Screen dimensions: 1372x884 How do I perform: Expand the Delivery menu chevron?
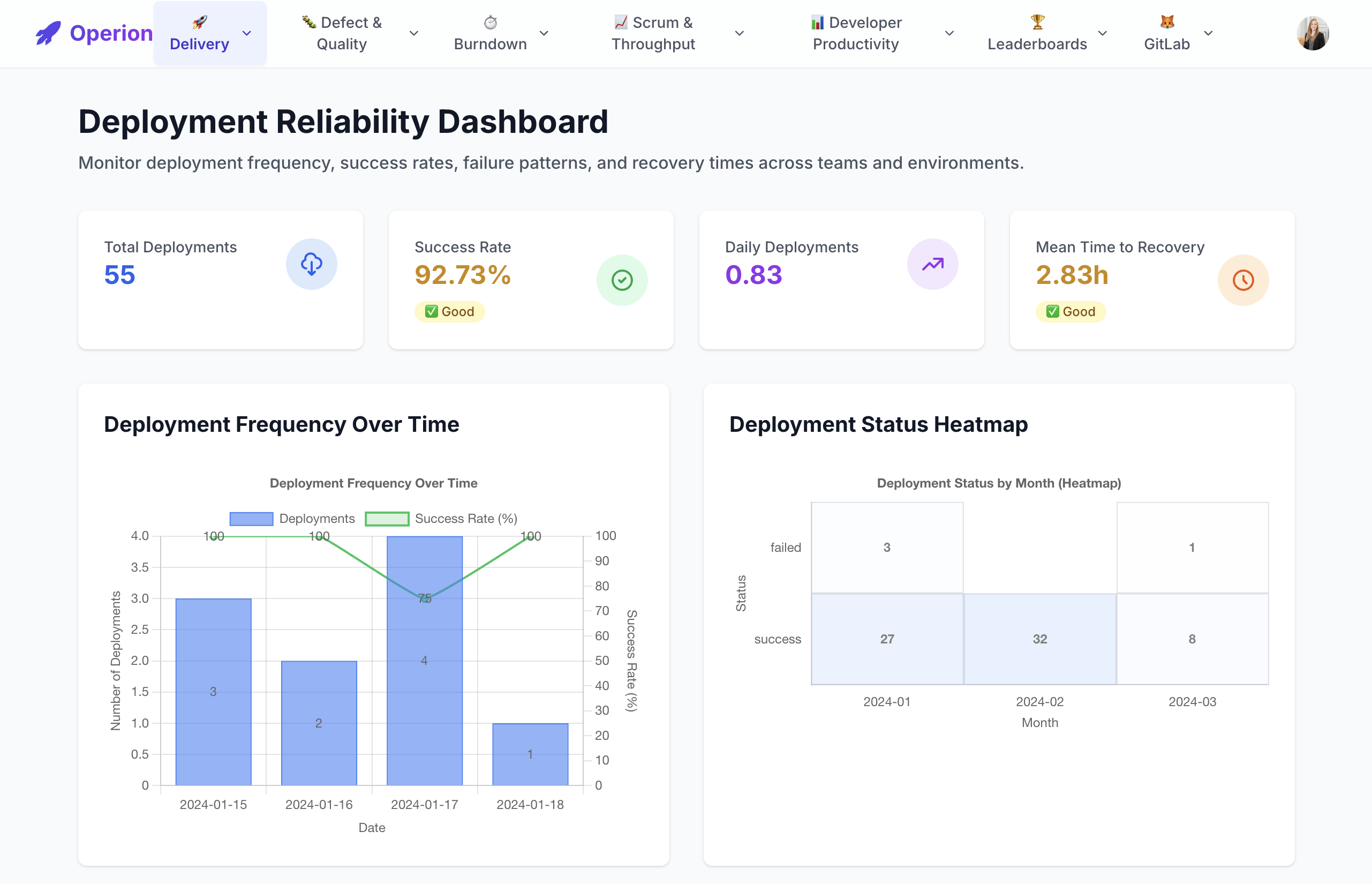247,33
